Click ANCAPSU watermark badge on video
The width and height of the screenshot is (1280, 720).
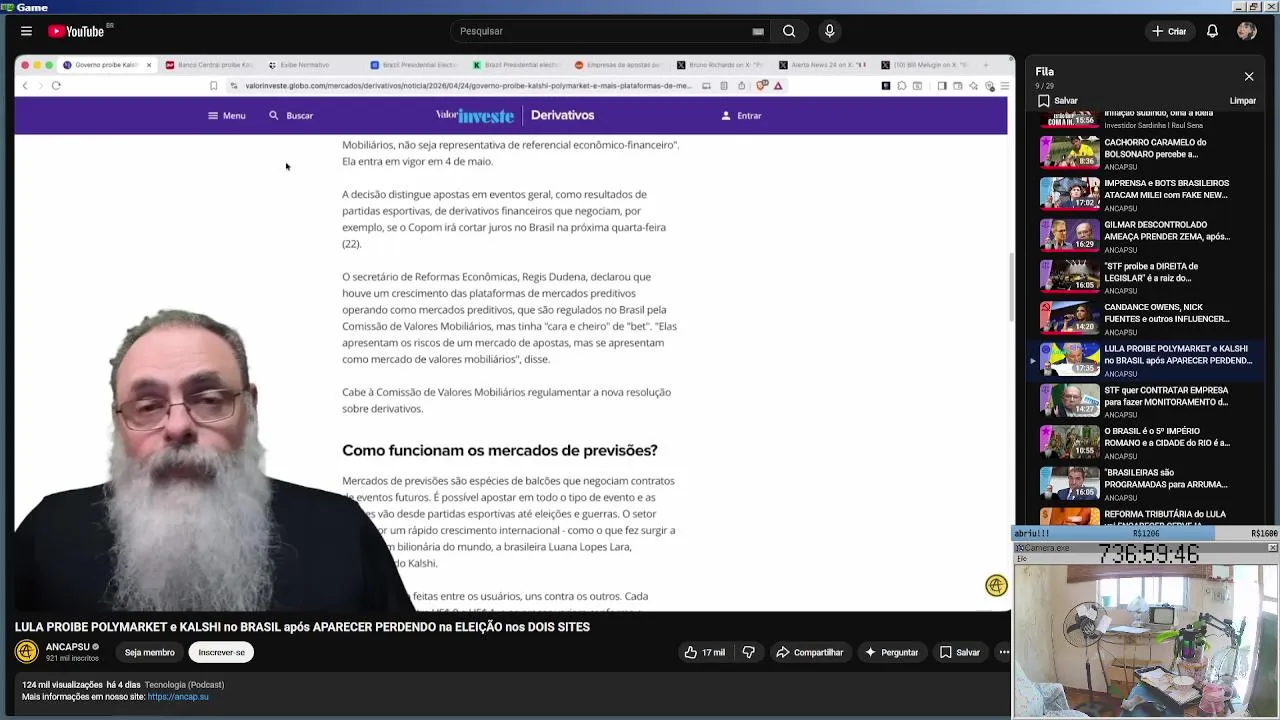tap(996, 586)
